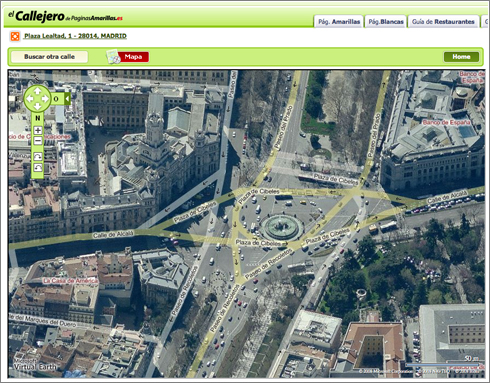490x383 pixels.
Task: Click the orange locate icon beside the address
Action: click(15, 36)
